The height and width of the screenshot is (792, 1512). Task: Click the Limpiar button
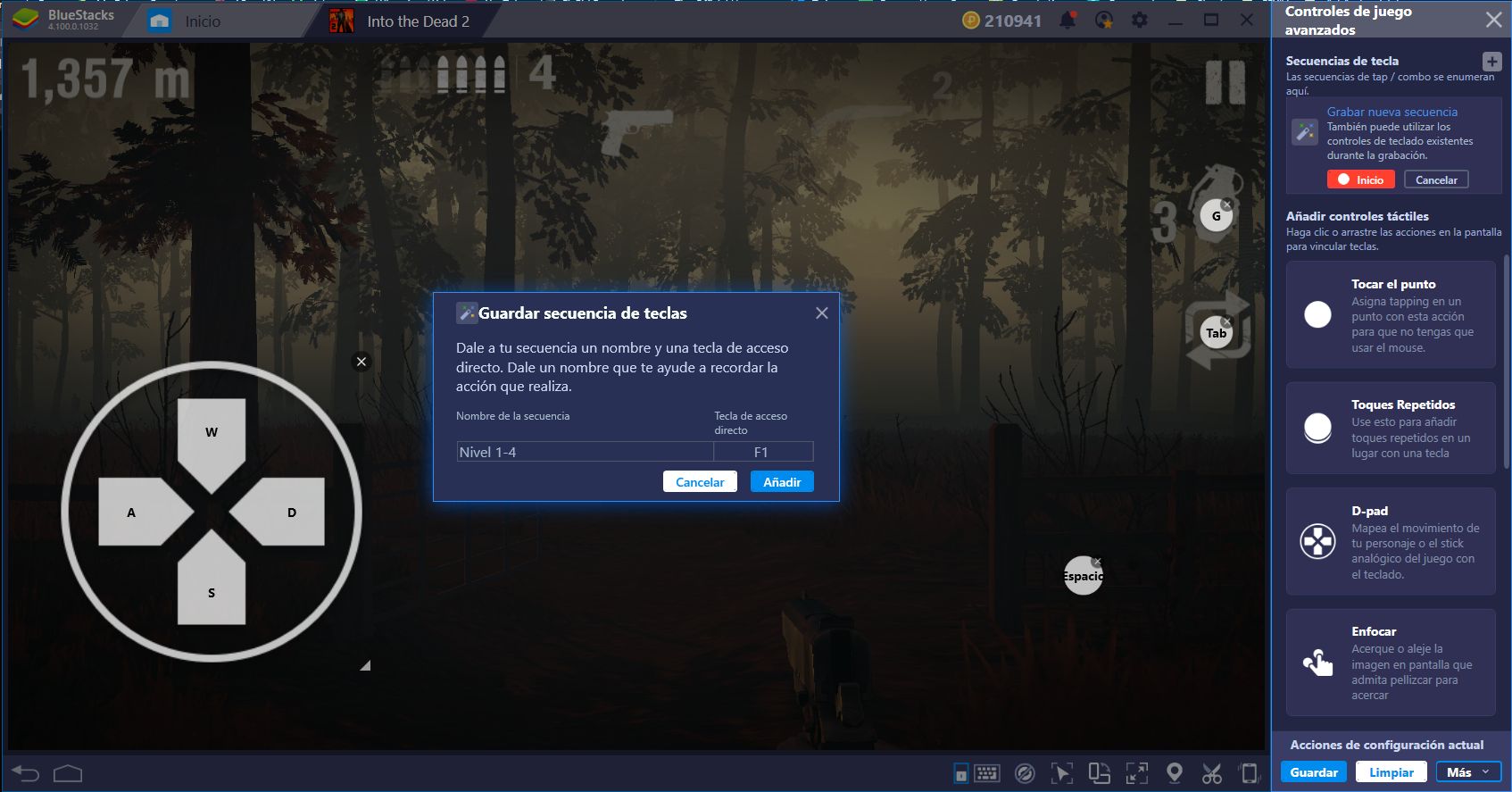1392,772
